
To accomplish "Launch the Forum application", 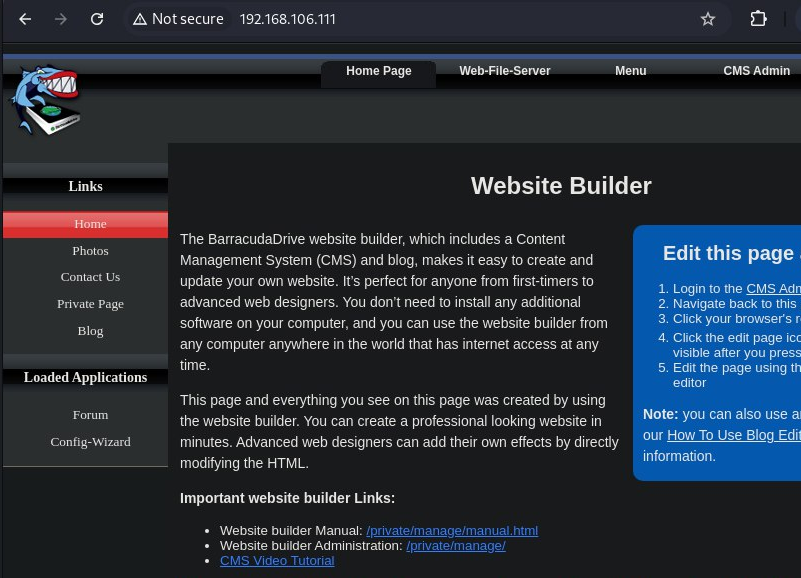I will 90,415.
